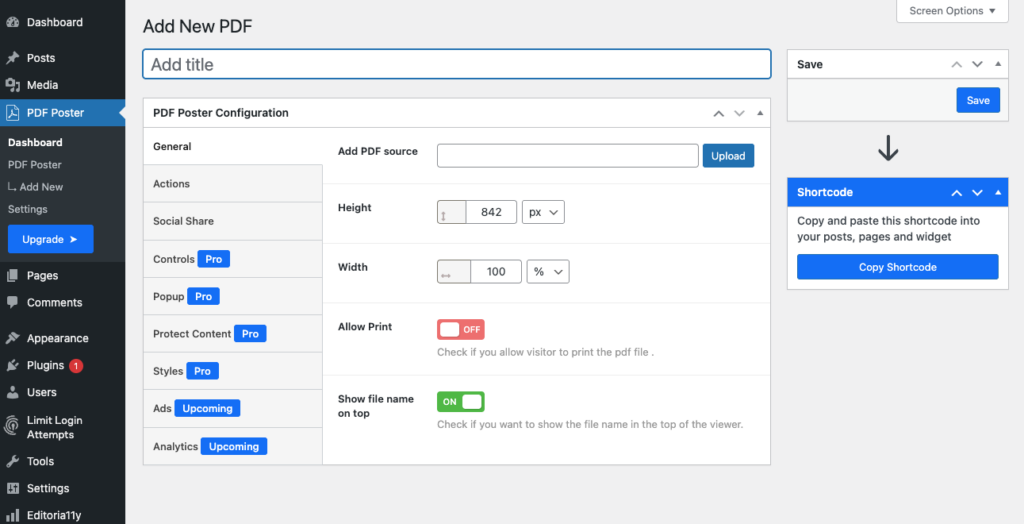Toggle the Allow Print switch on
1024x524 pixels.
460,329
